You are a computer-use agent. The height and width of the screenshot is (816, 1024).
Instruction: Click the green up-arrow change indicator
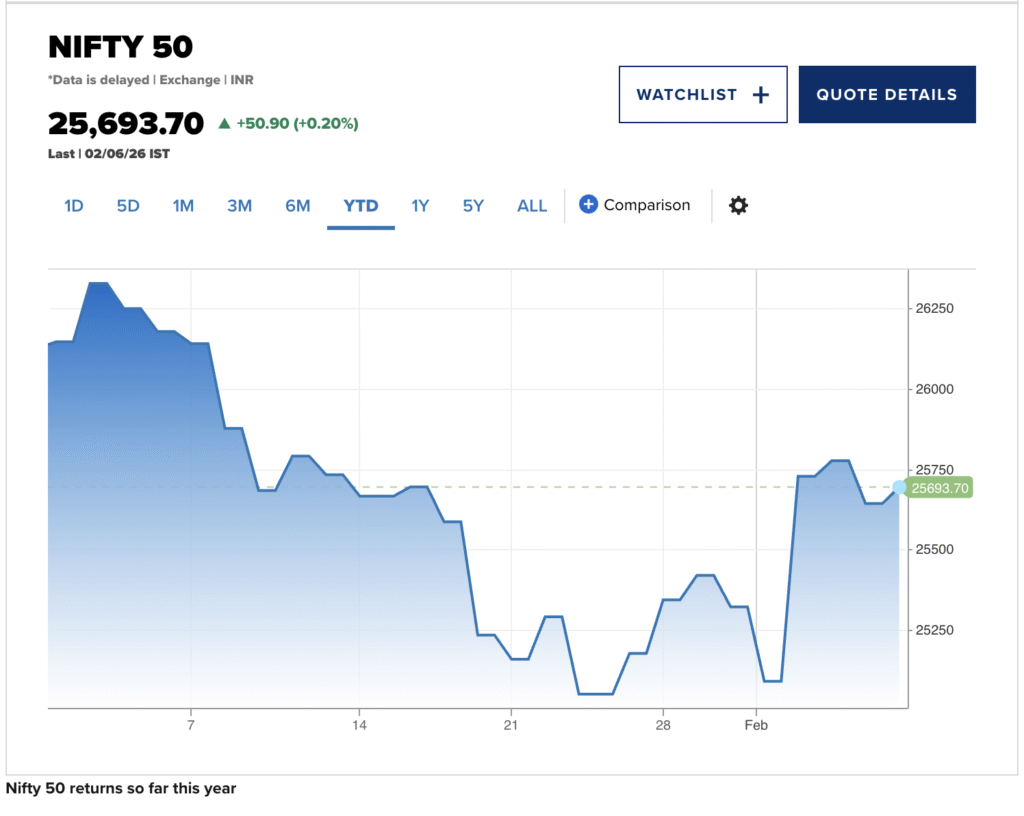(225, 124)
